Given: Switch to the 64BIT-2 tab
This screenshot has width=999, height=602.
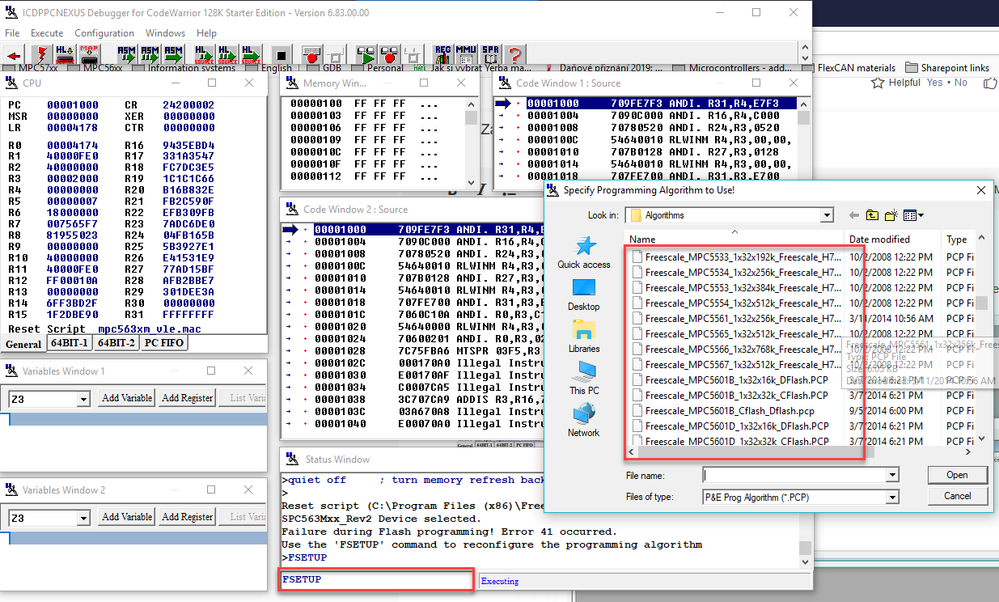Looking at the screenshot, I should (x=116, y=343).
